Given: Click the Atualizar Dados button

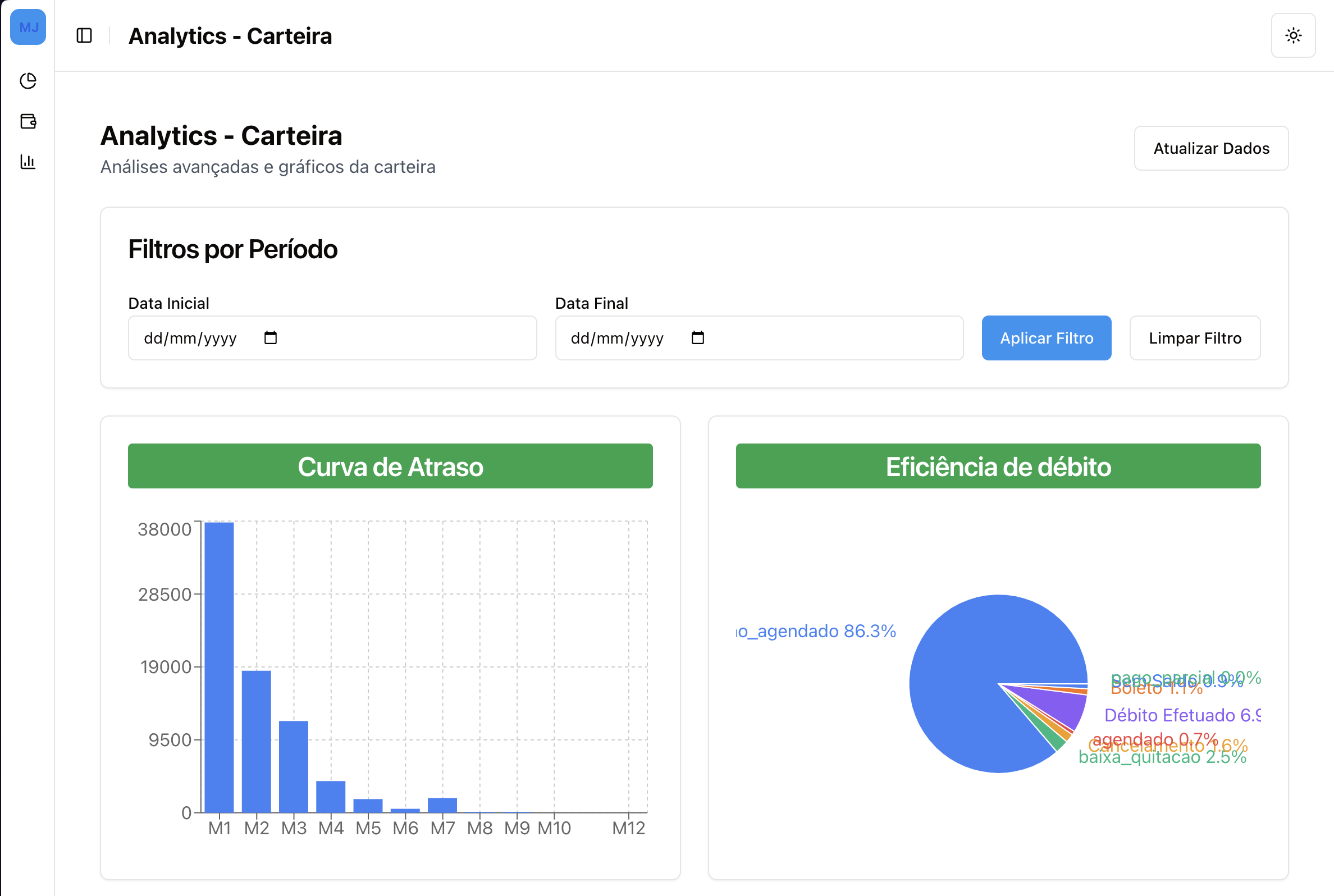Looking at the screenshot, I should tap(1210, 148).
